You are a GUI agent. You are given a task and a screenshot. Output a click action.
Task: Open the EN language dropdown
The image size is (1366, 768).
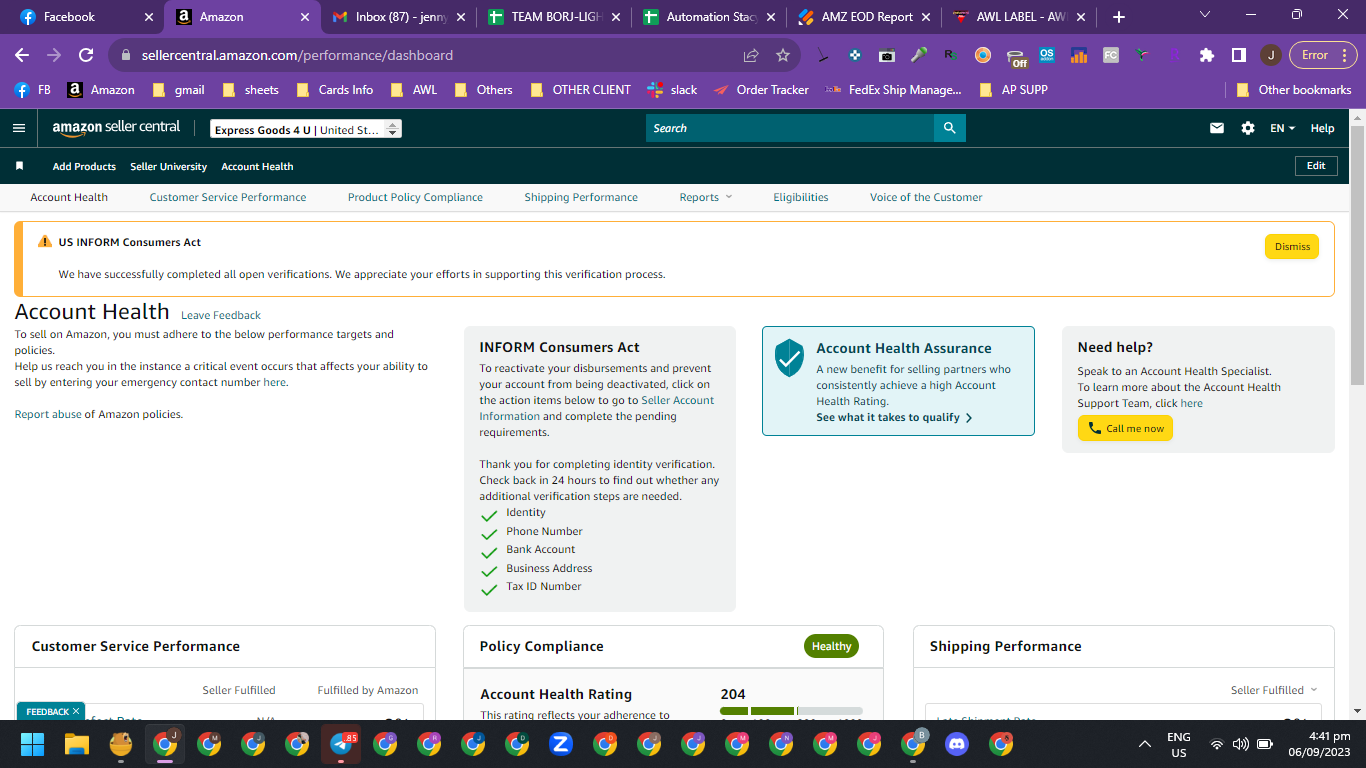tap(1283, 128)
